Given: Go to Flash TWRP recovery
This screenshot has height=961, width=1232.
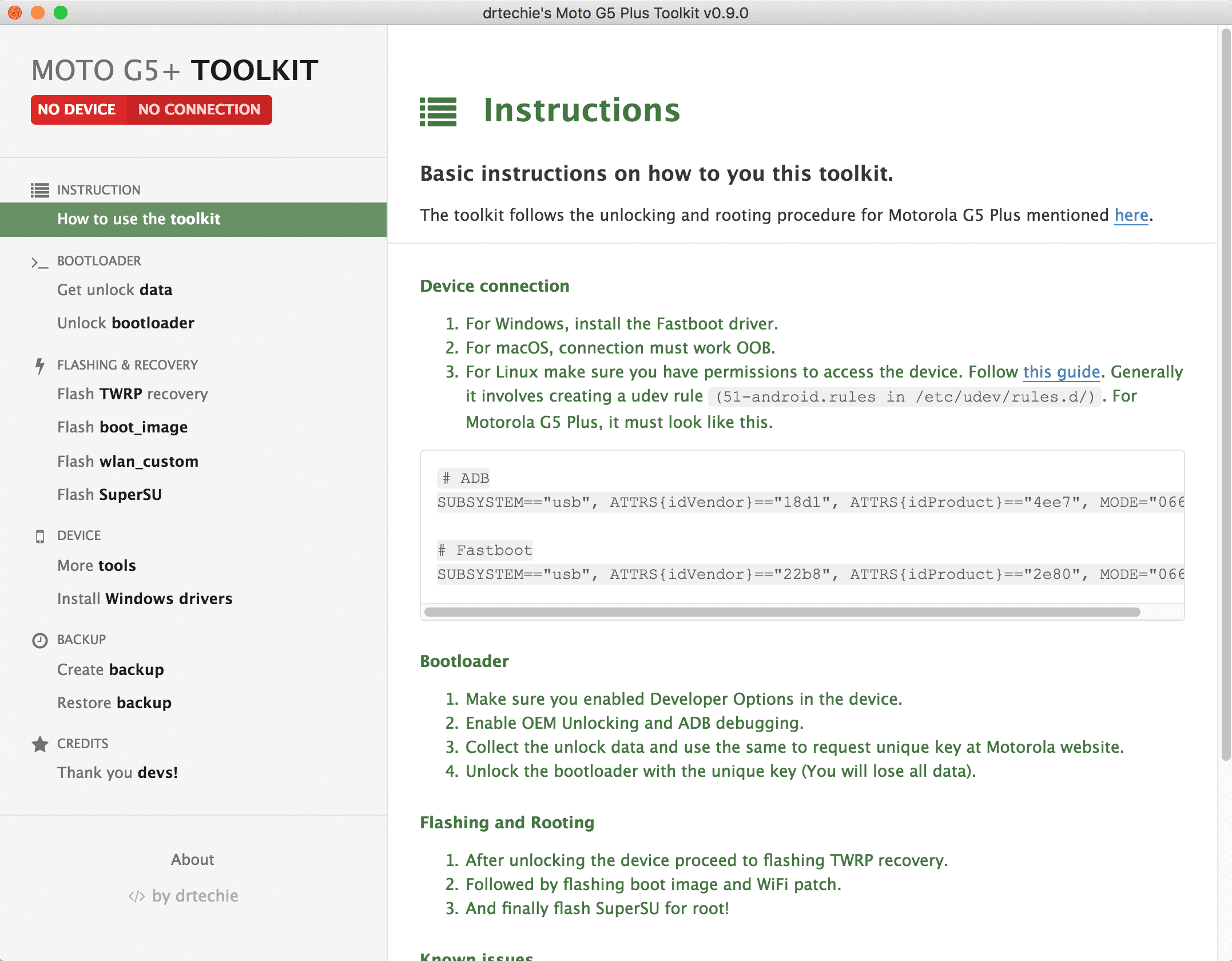Looking at the screenshot, I should [133, 394].
